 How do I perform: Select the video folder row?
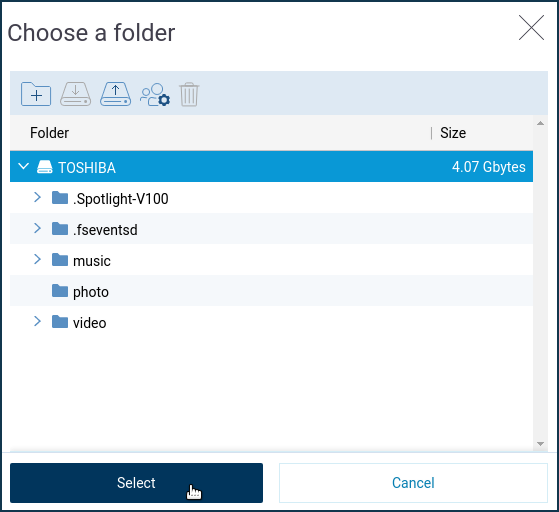(x=271, y=322)
